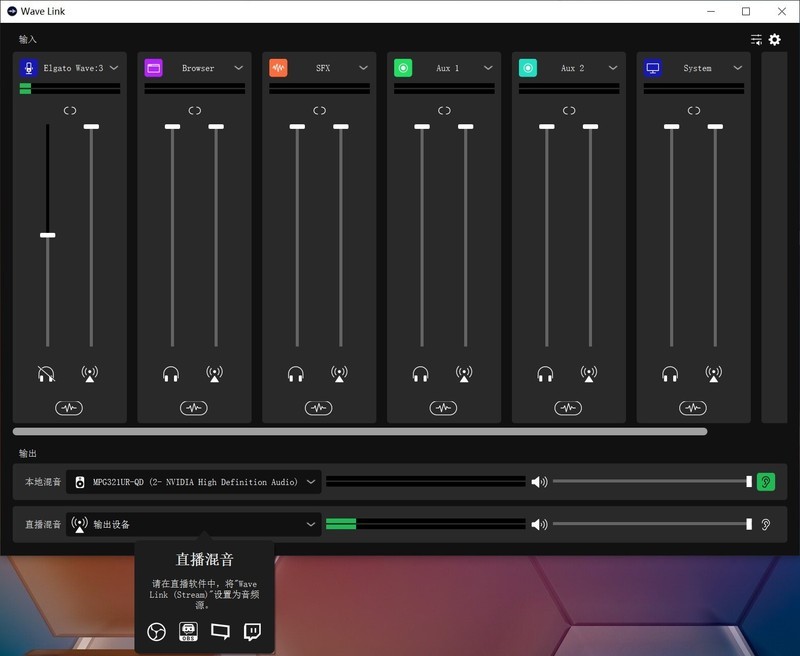
Task: Toggle listening to local mix ear button
Action: (765, 481)
